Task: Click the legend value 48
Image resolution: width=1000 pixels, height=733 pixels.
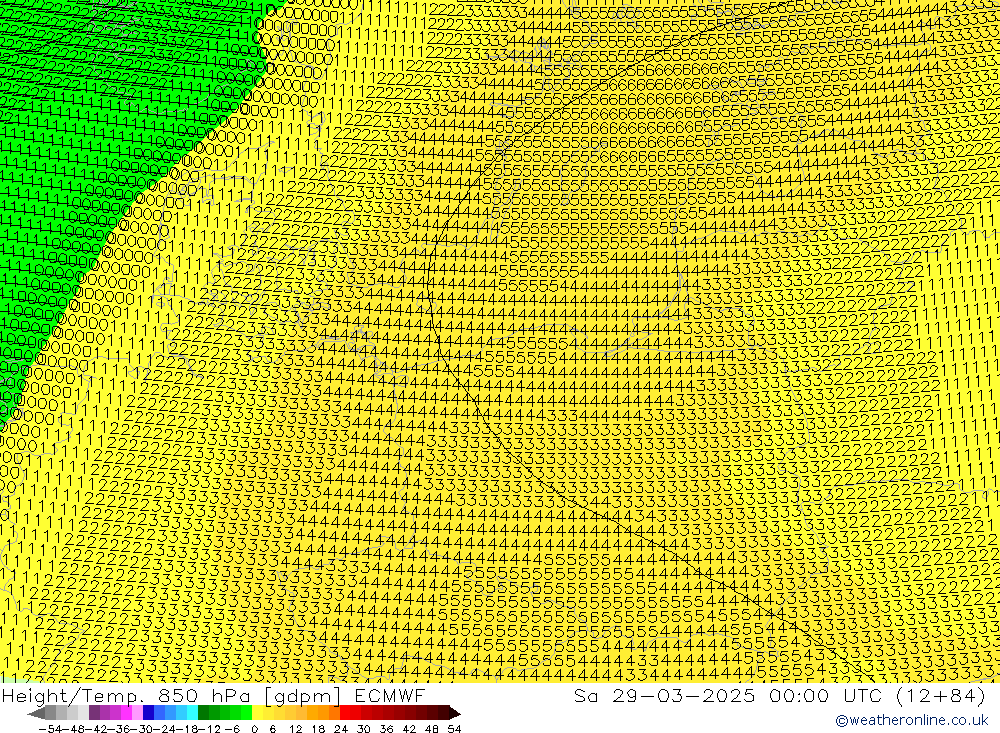Action: coord(432,729)
